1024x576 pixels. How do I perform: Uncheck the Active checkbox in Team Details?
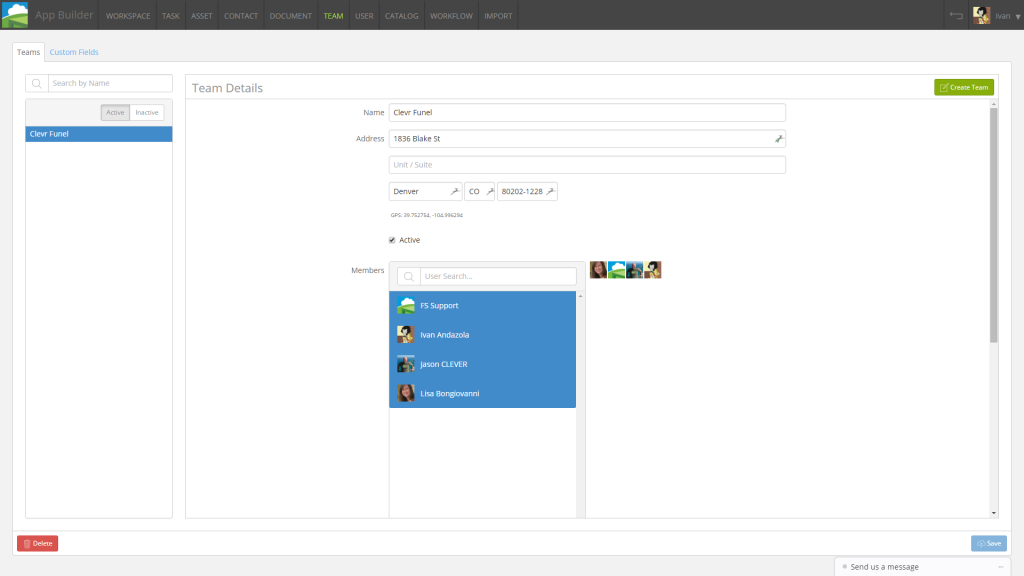click(393, 240)
